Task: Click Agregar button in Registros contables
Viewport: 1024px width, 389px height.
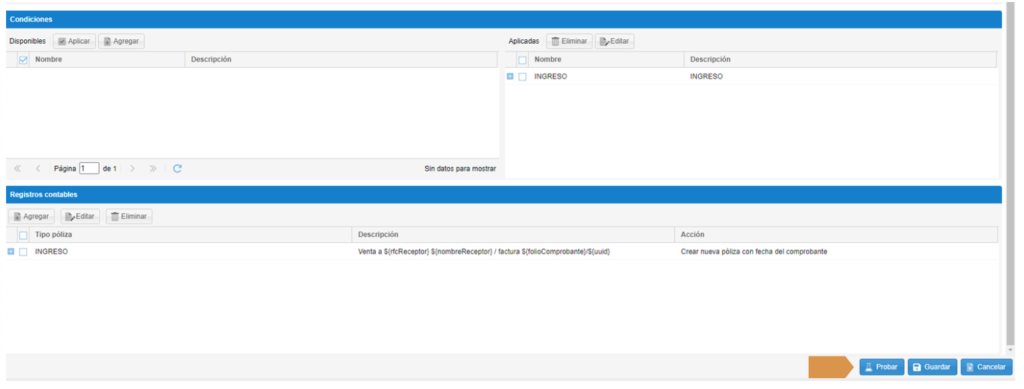Action: pyautogui.click(x=31, y=216)
